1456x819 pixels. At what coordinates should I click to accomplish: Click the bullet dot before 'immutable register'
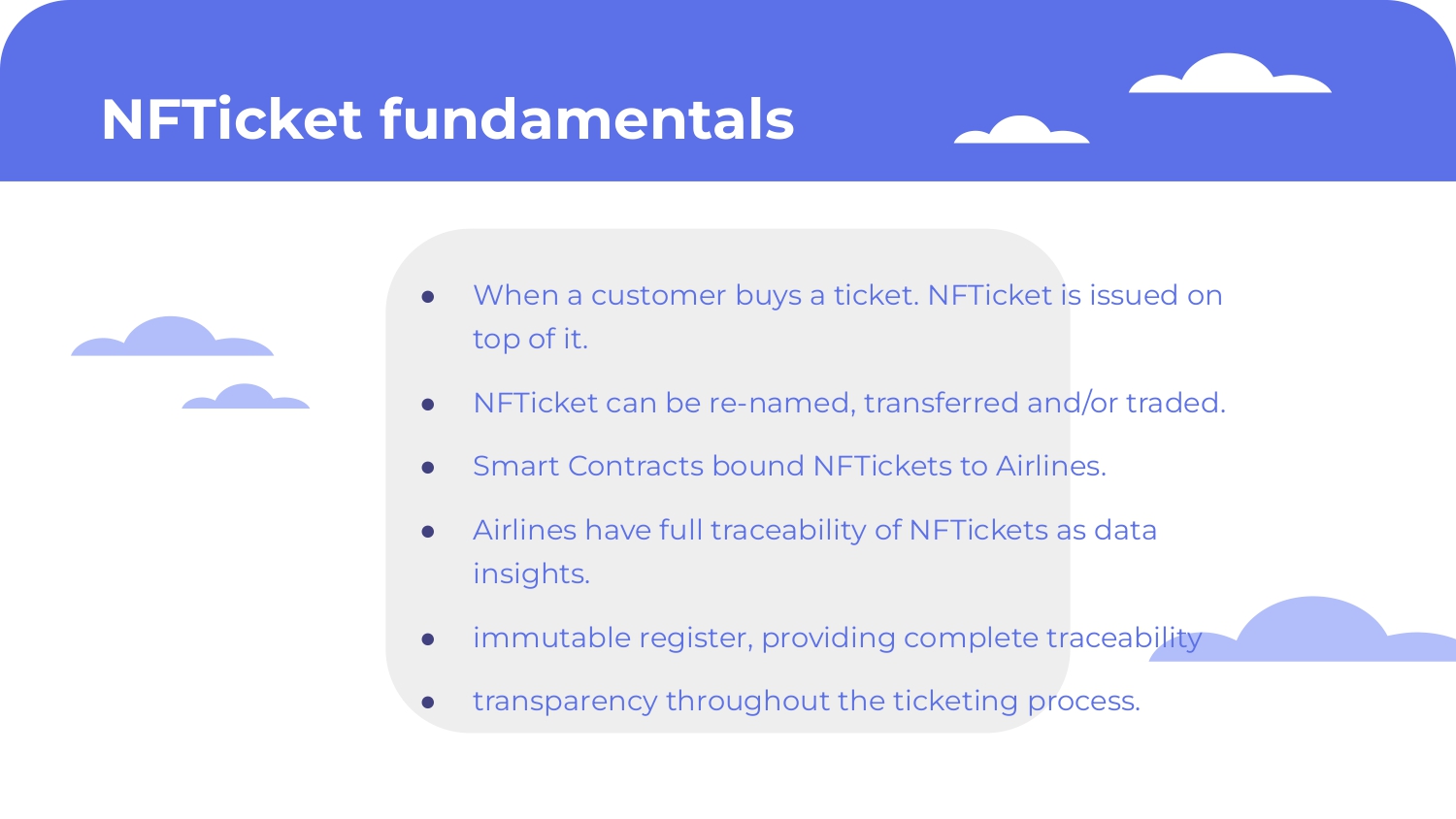click(428, 639)
